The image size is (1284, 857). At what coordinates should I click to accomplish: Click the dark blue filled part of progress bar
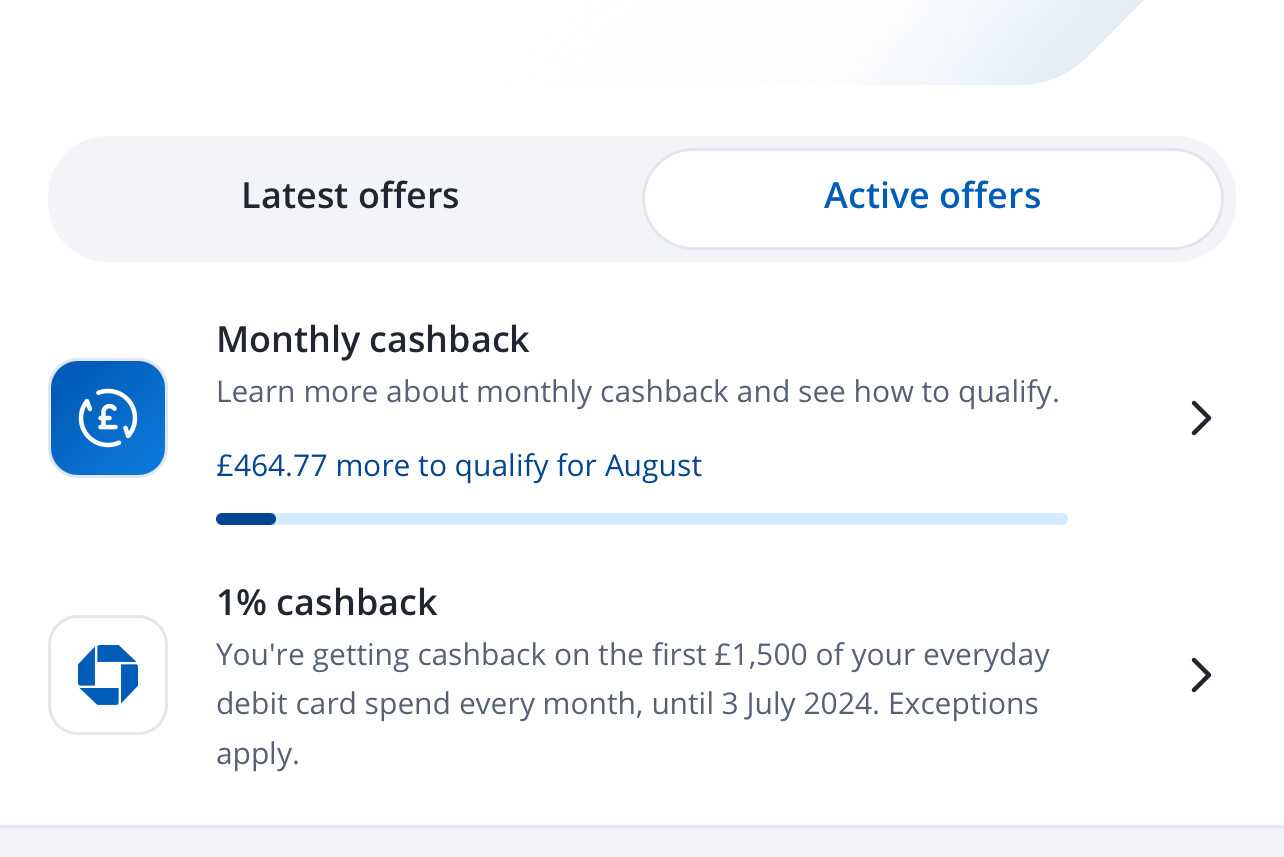pyautogui.click(x=246, y=519)
